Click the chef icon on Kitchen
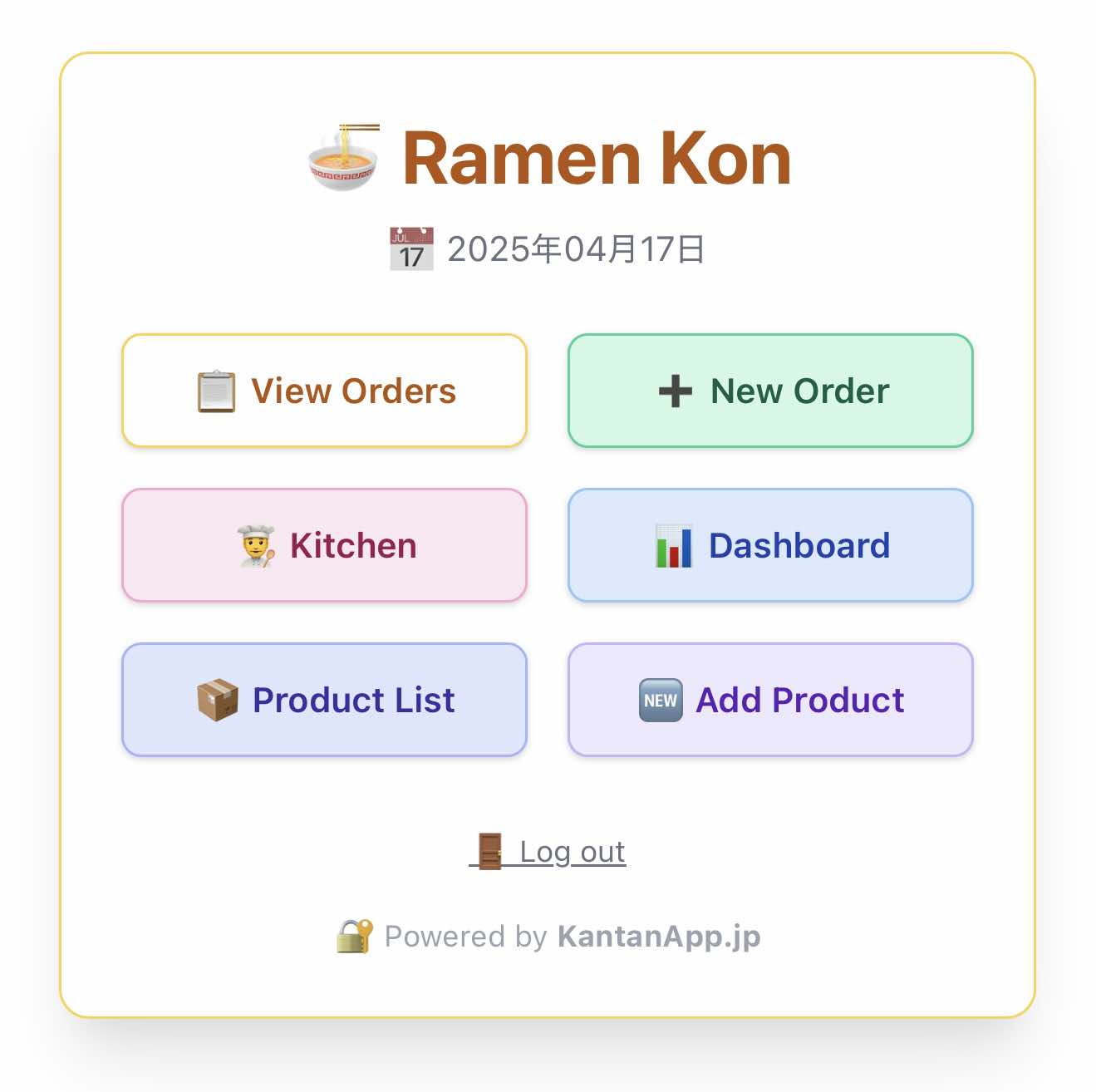This screenshot has height=1092, width=1096. pyautogui.click(x=256, y=546)
